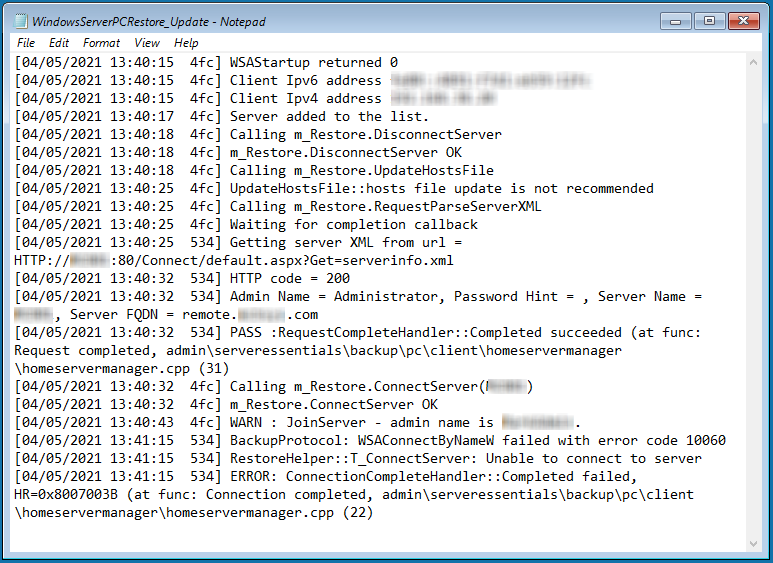The width and height of the screenshot is (773, 563).
Task: Open the Help menu
Action: pos(186,43)
